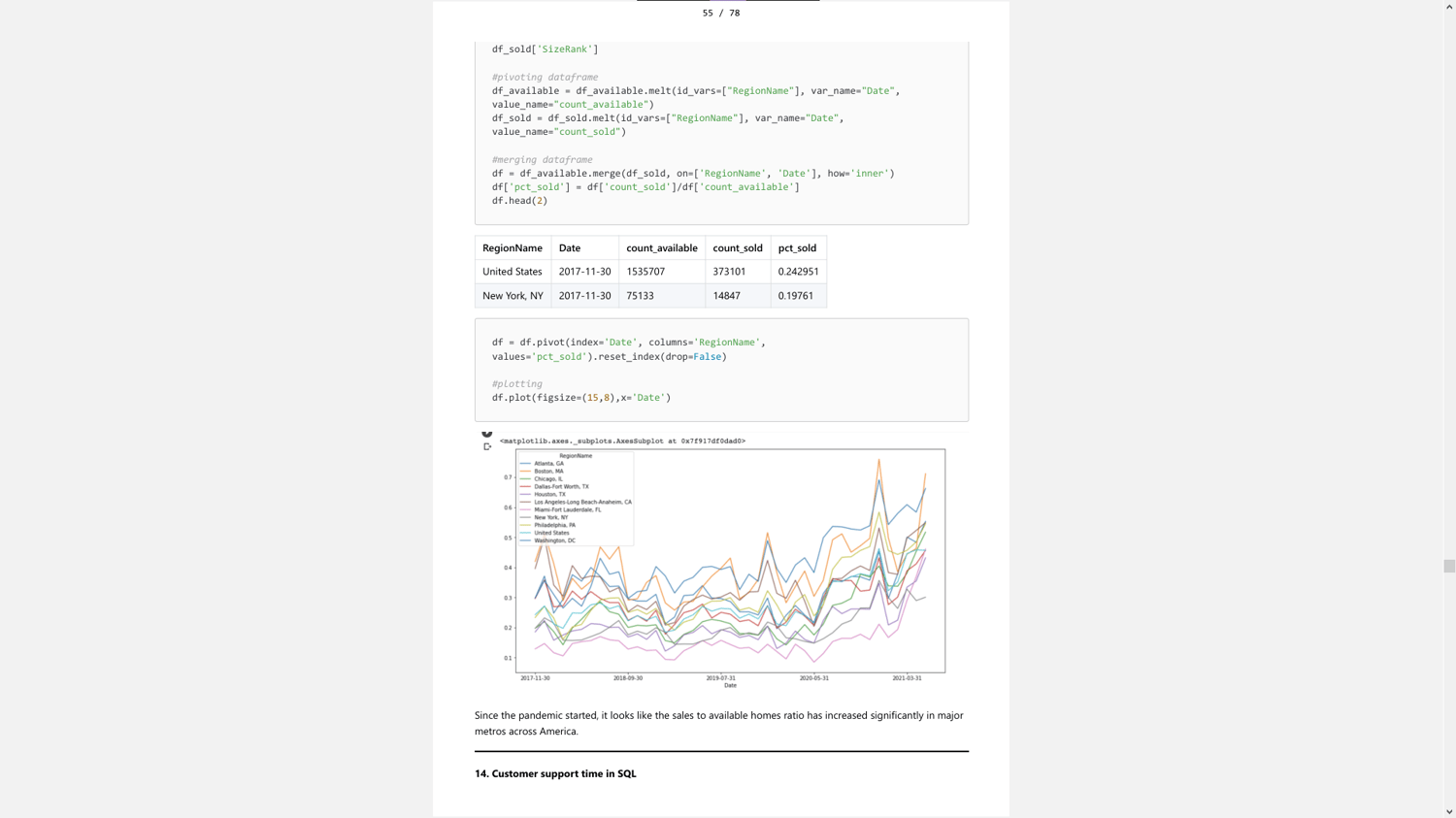Click the Date x-axis title below the chart
This screenshot has height=818, width=1456.
(x=730, y=686)
